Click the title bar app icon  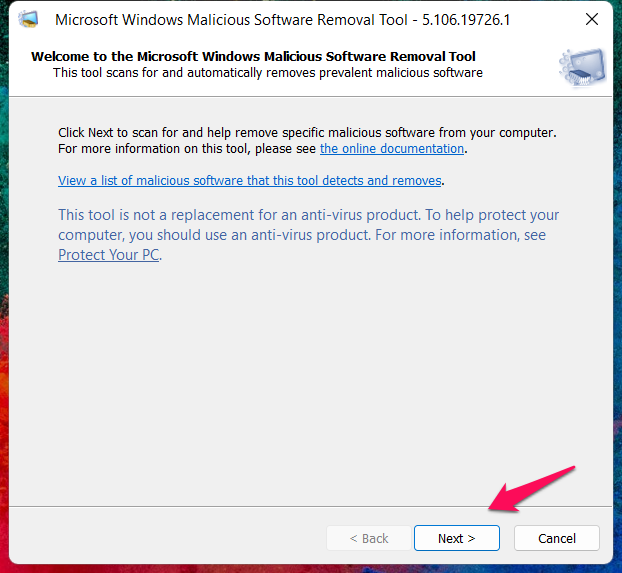click(x=28, y=19)
